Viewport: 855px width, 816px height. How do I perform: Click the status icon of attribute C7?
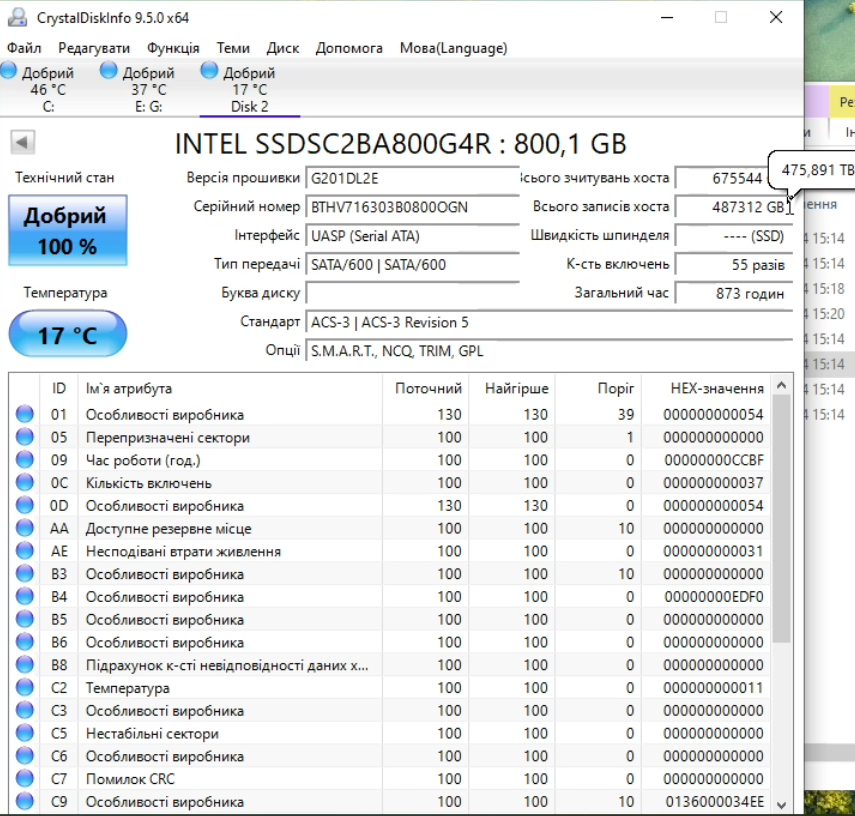click(25, 779)
